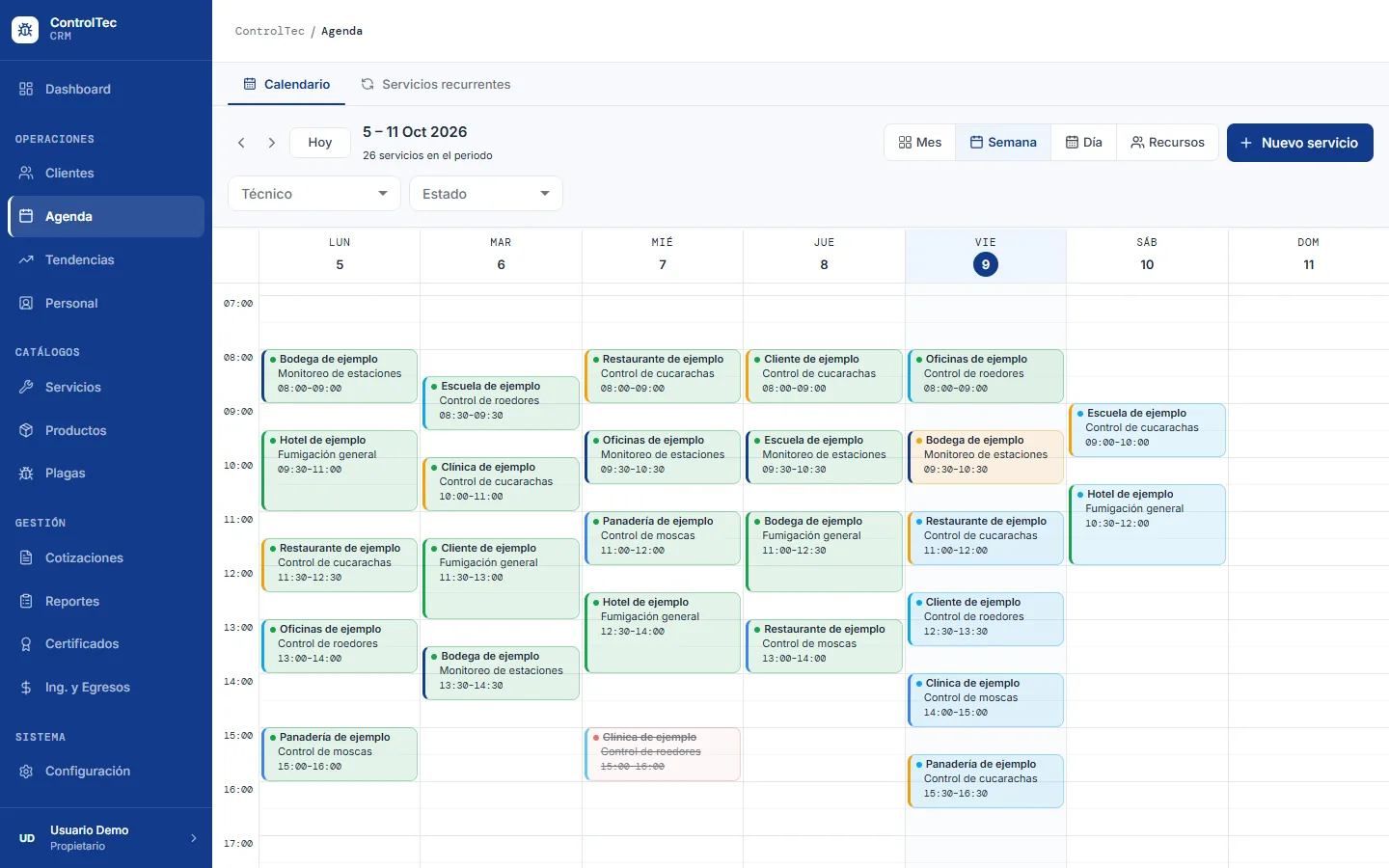Open Tuesday Cliente de ejemplo 11:30 event
Image resolution: width=1389 pixels, height=868 pixels.
pyautogui.click(x=501, y=579)
